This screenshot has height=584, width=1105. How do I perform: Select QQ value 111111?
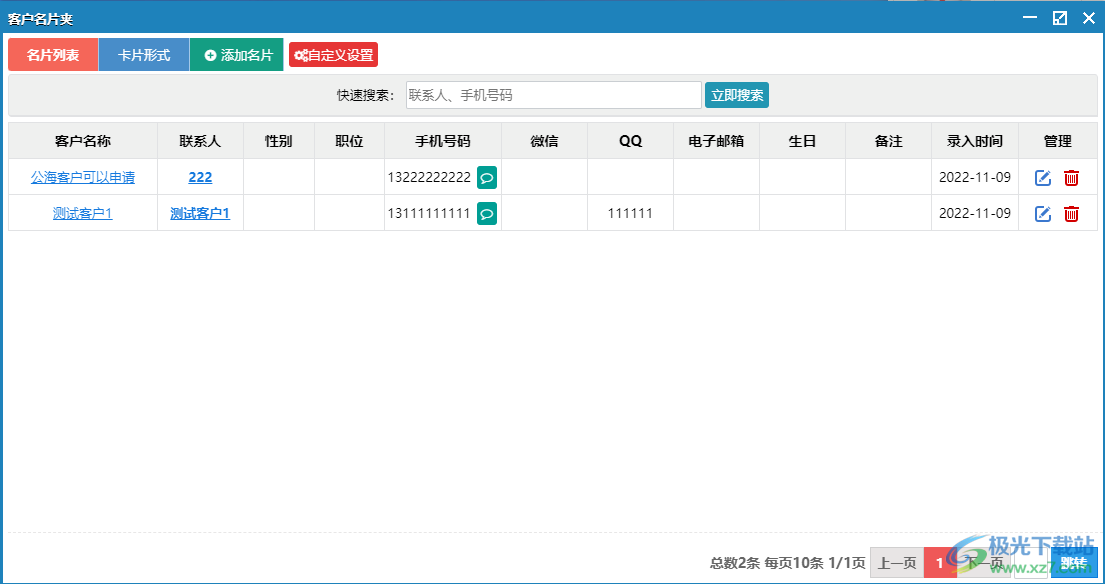[630, 213]
